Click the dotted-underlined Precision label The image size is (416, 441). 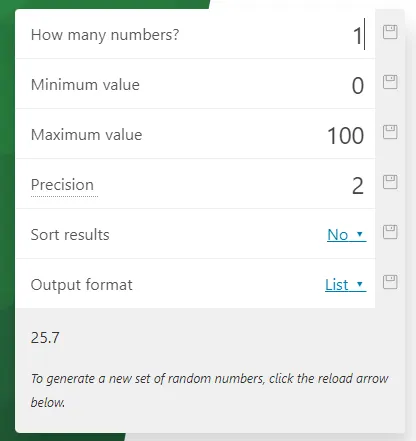click(62, 185)
